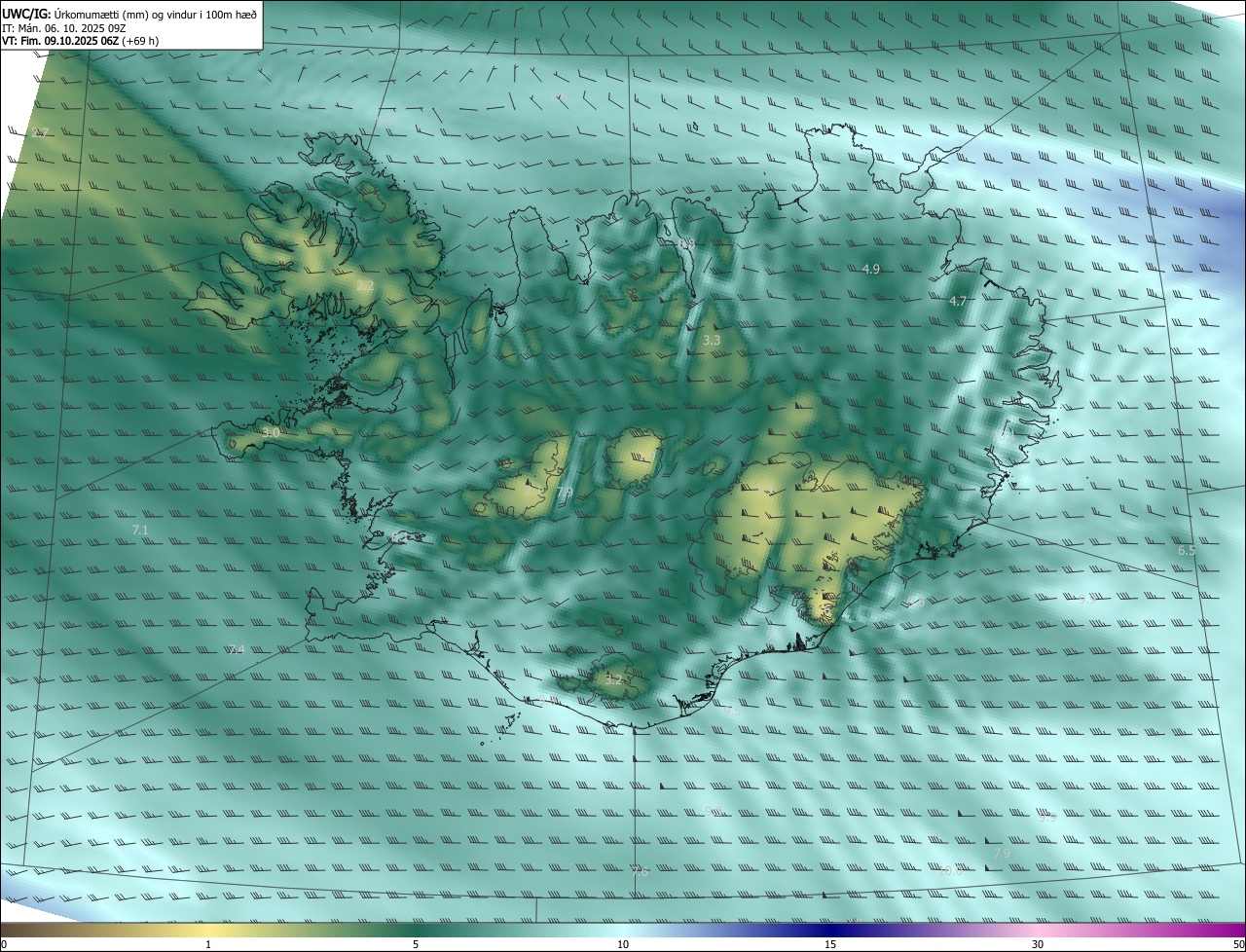This screenshot has height=952, width=1246.
Task: Click the 6.5 value on the map
Action: tap(1187, 551)
